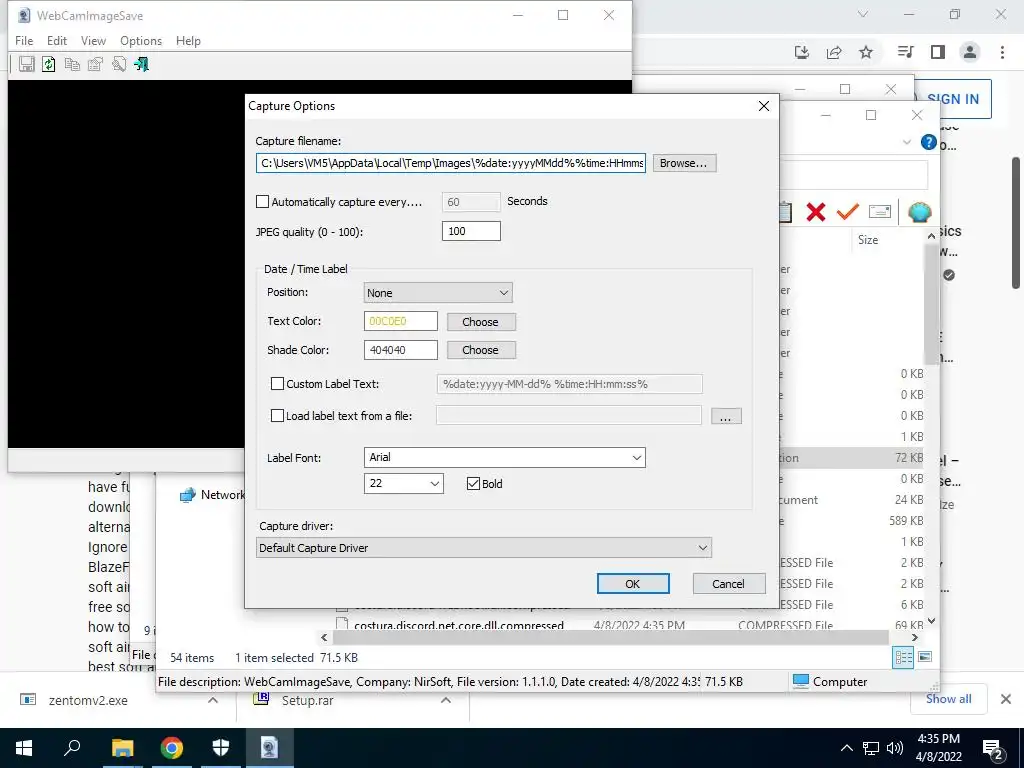
Task: Open Windows Start menu
Action: click(x=24, y=748)
